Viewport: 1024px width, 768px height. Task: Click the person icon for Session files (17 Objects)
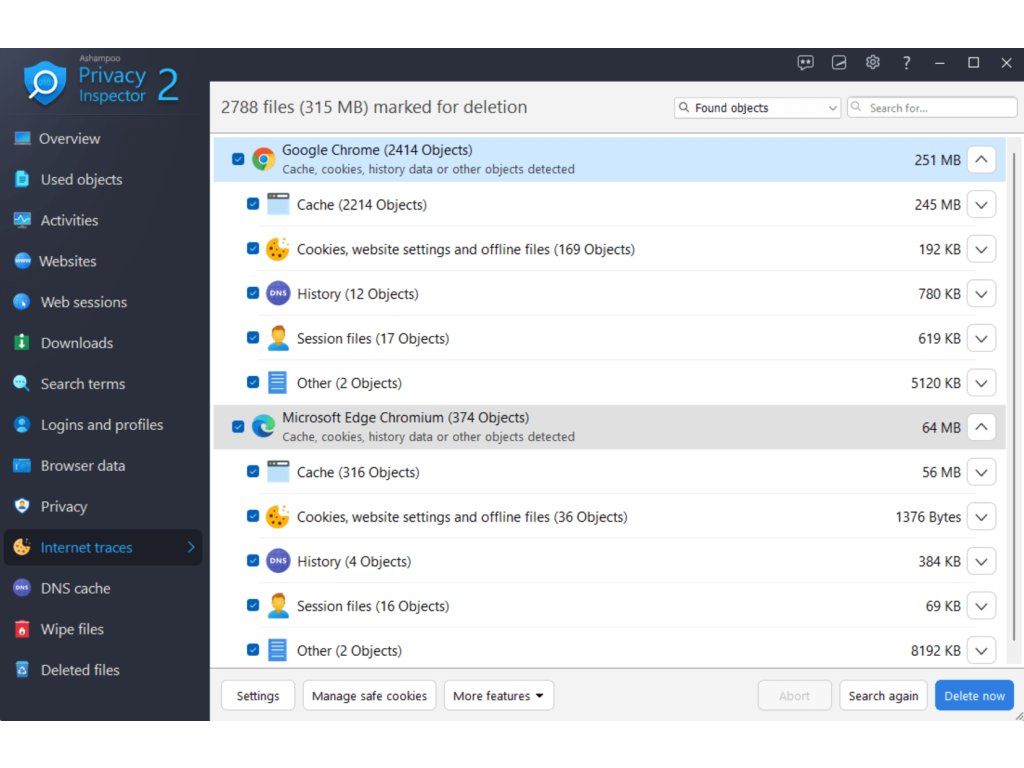click(x=278, y=338)
